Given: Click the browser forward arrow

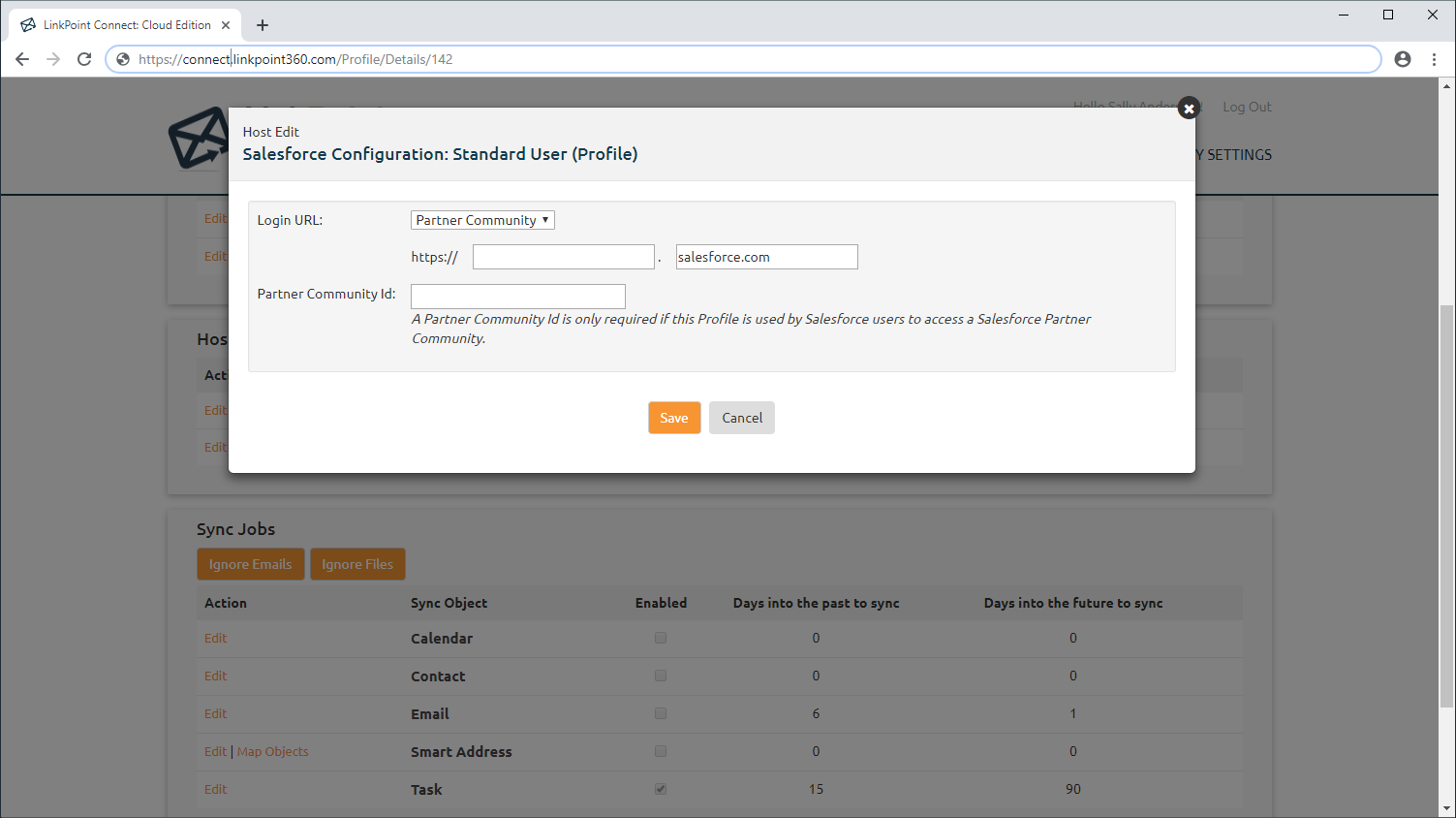Looking at the screenshot, I should coord(53,59).
